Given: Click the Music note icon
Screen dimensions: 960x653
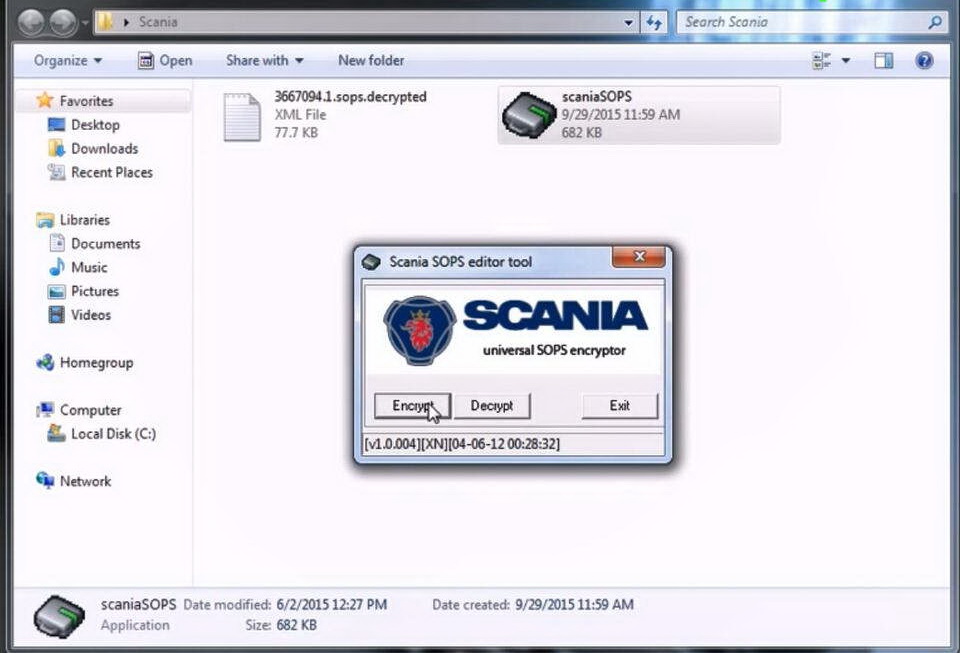Looking at the screenshot, I should (56, 267).
